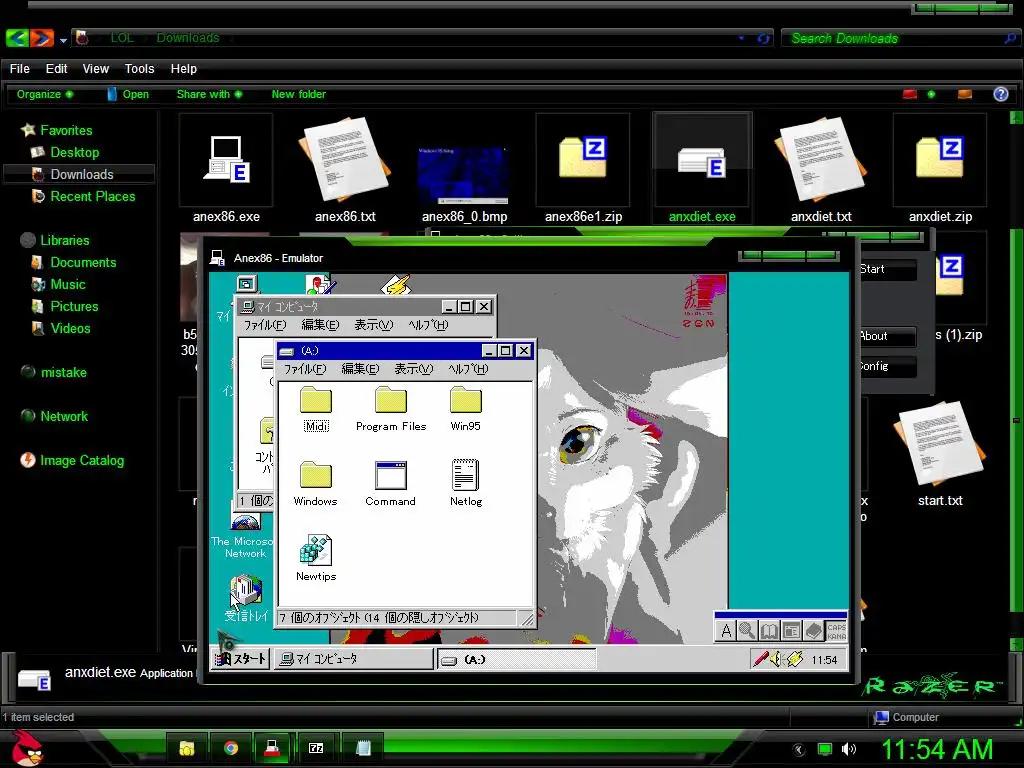
Task: Open the explorer File menu
Action: click(x=20, y=69)
